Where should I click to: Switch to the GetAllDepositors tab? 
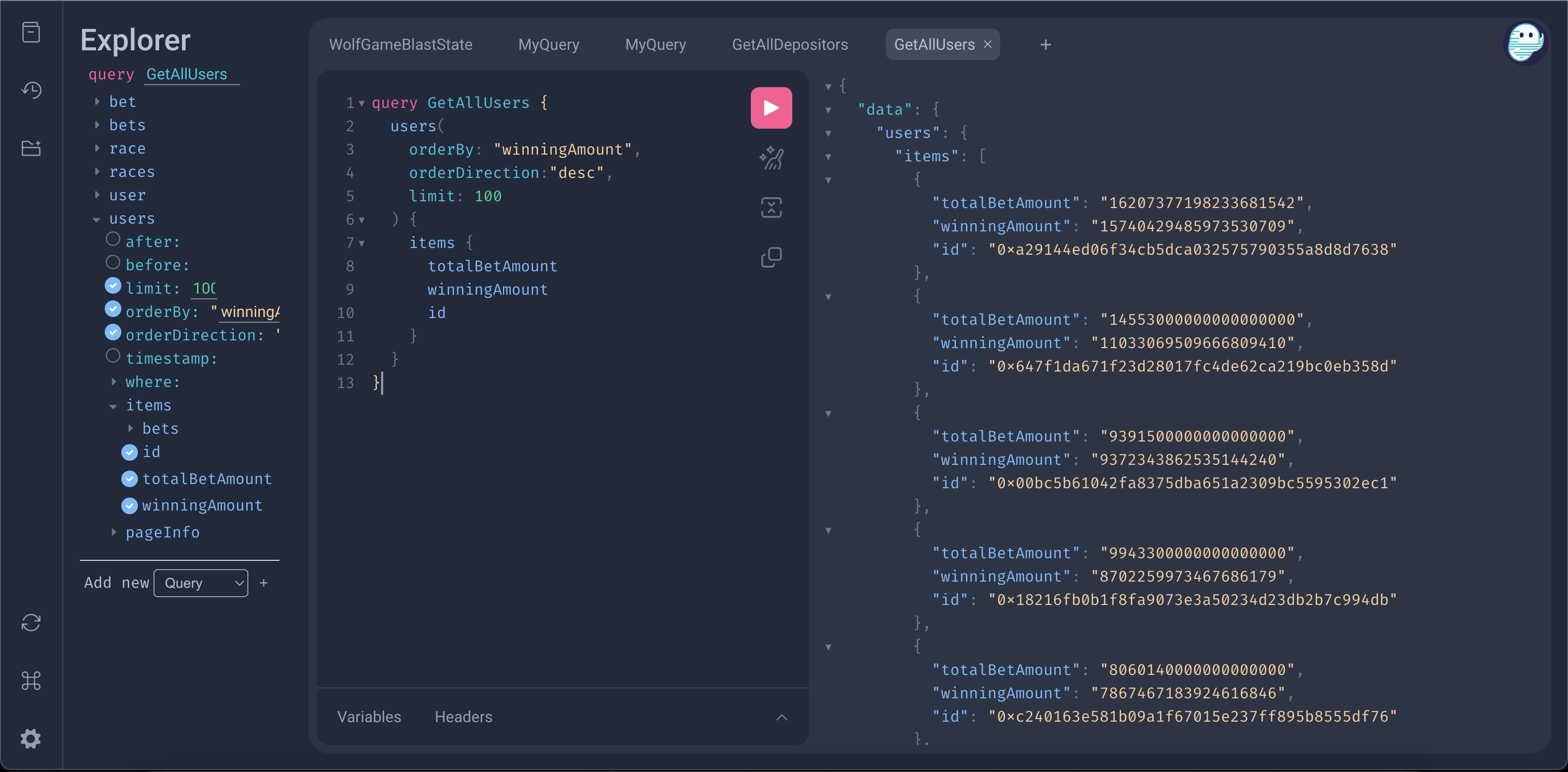click(790, 45)
